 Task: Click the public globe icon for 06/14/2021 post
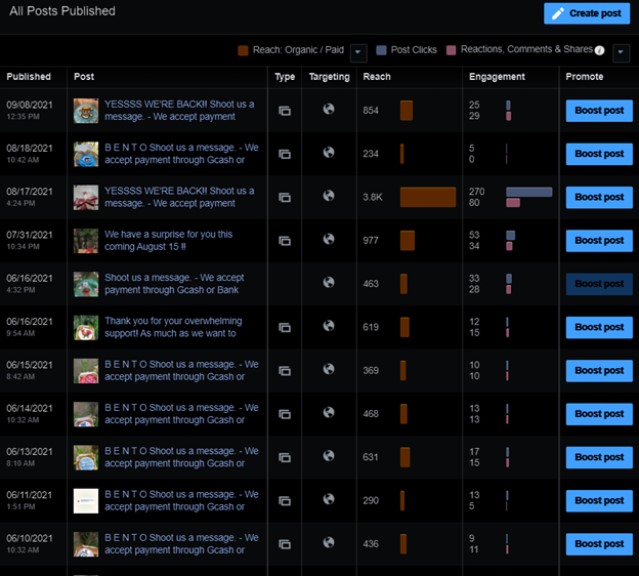coord(328,413)
